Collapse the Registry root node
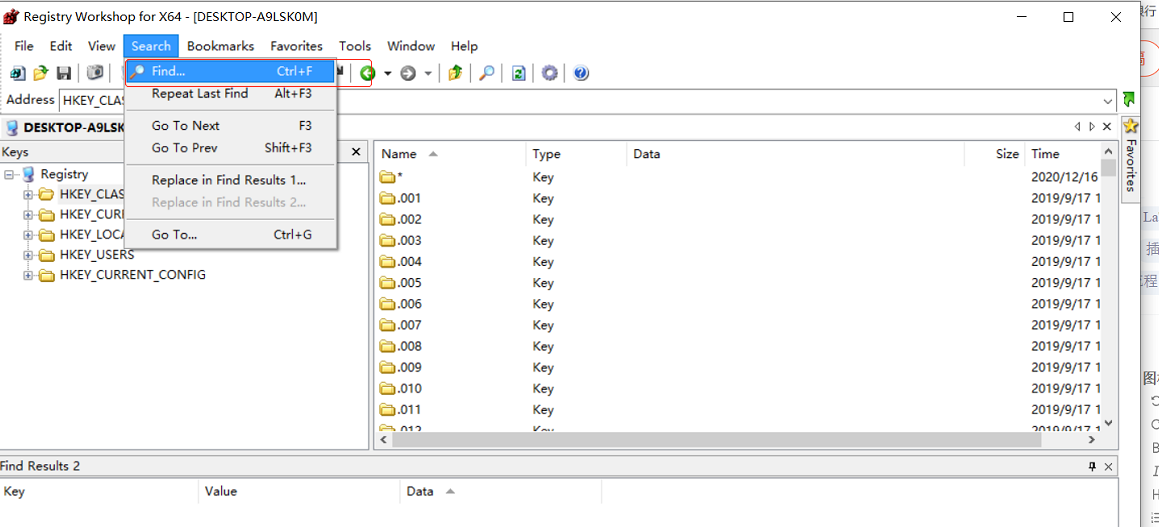 tap(9, 174)
